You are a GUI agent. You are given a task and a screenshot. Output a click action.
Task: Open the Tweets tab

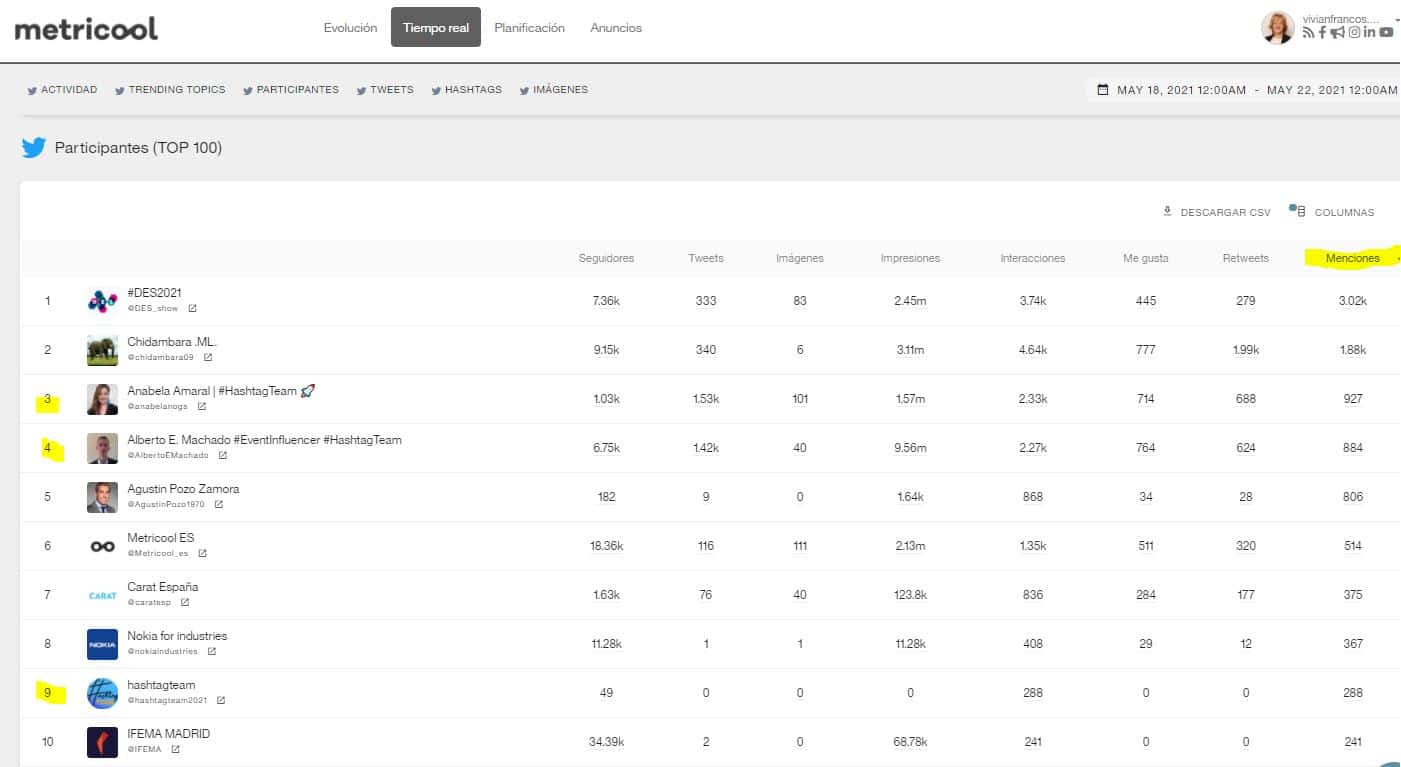(384, 90)
